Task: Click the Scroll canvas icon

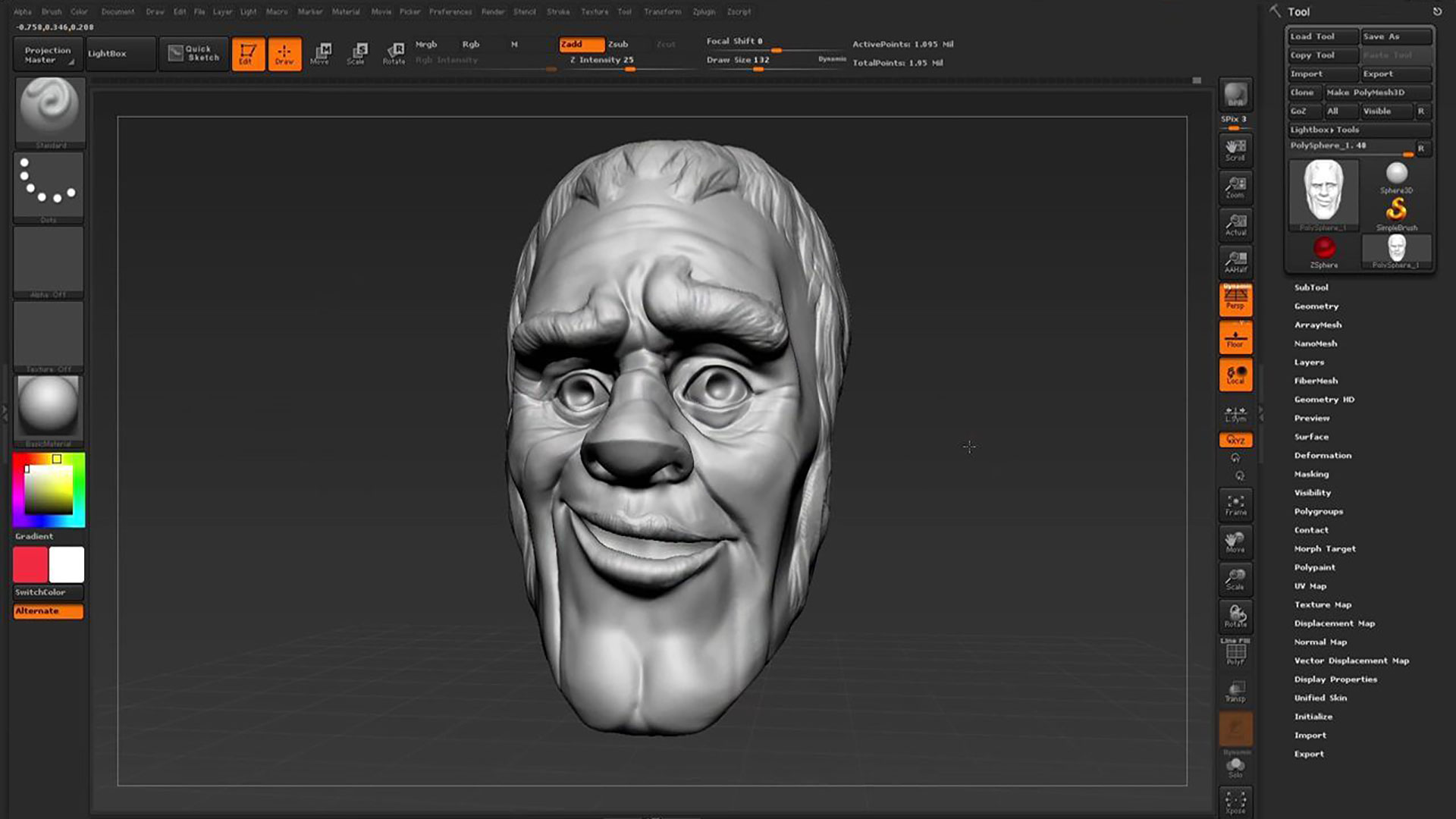Action: (x=1235, y=149)
